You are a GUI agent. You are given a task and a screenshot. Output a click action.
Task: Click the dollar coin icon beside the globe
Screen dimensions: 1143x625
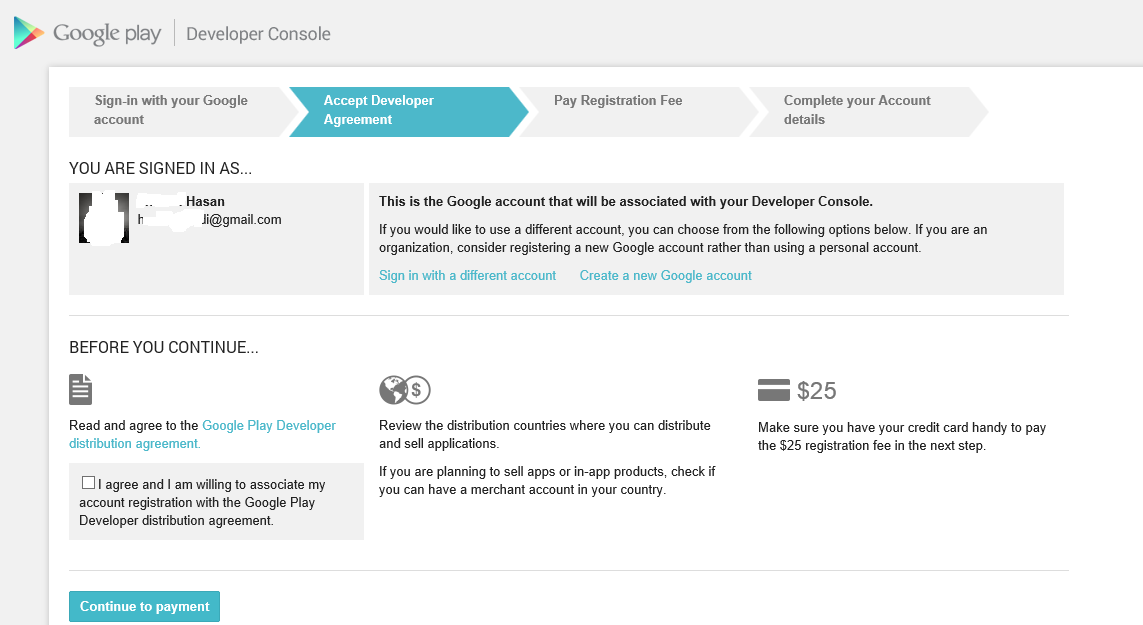click(x=417, y=390)
